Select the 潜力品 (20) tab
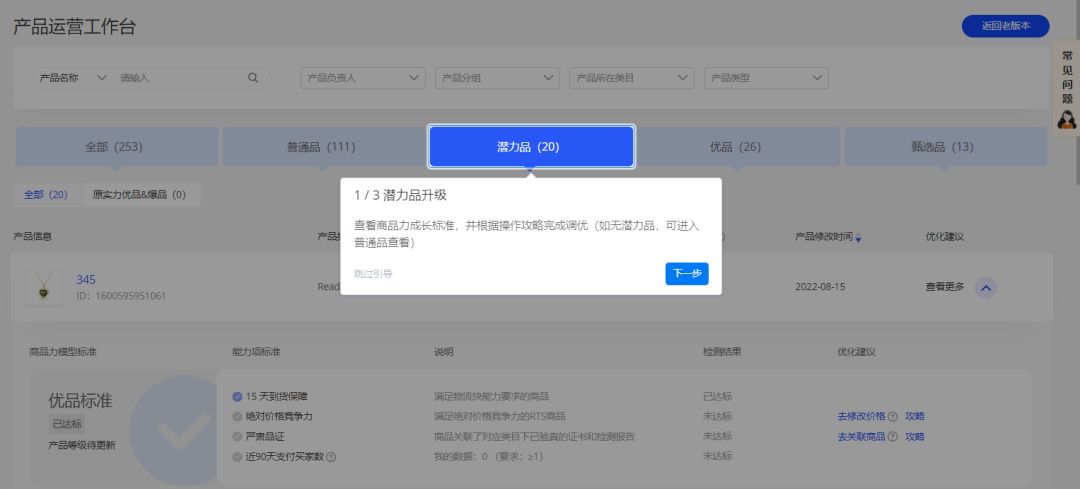1080x489 pixels. pyautogui.click(x=531, y=147)
